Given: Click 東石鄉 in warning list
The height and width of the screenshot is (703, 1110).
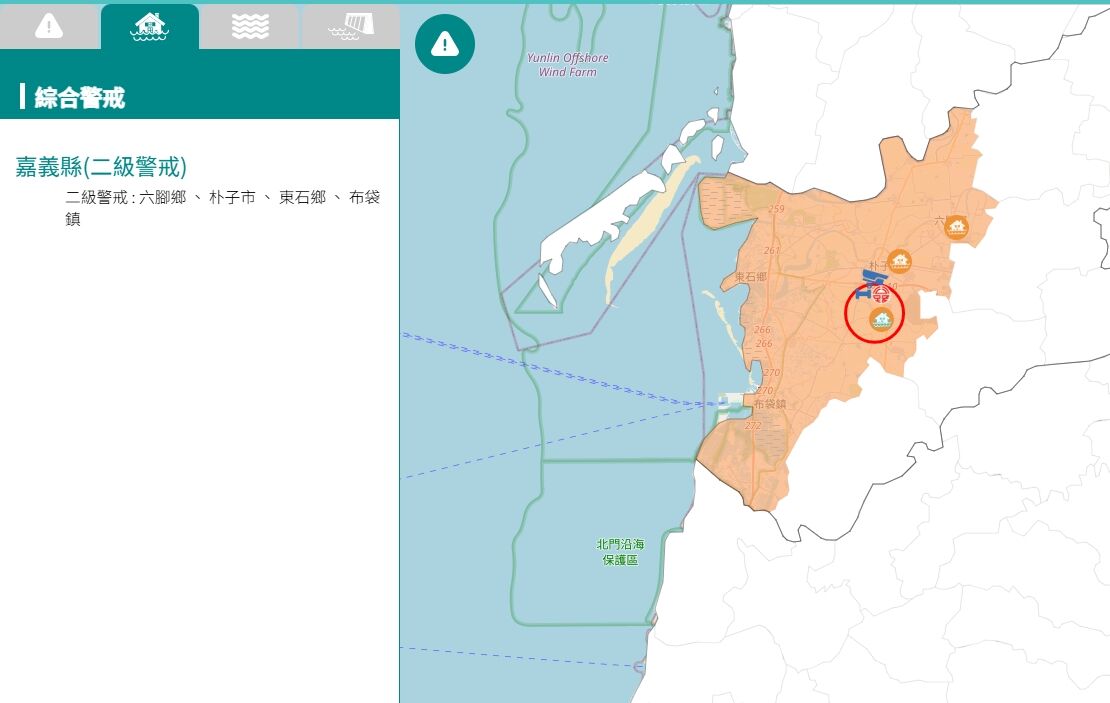Looking at the screenshot, I should point(302,198).
